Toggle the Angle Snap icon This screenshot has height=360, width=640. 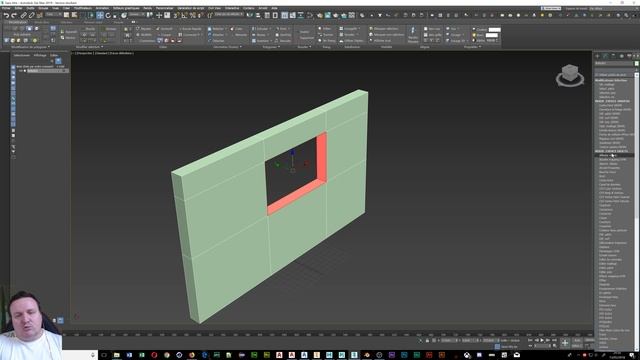click(184, 15)
